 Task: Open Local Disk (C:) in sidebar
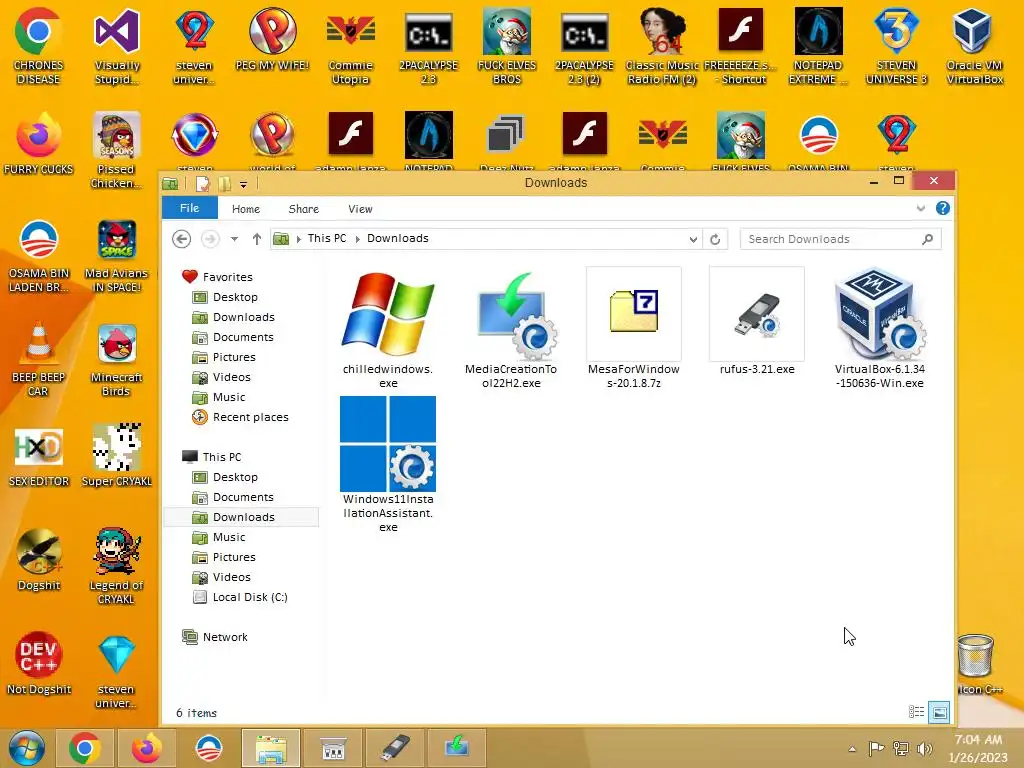coord(249,597)
